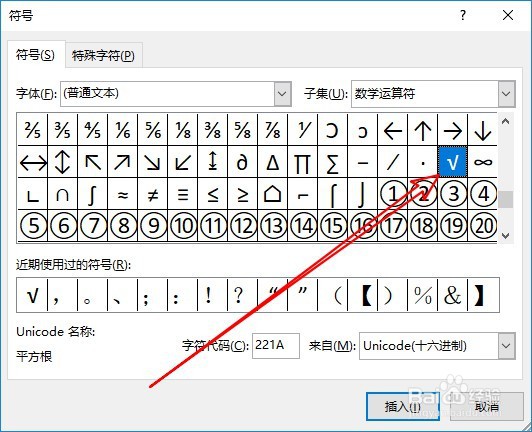This screenshot has height=432, width=532.
Task: Select the summation ∑ symbol
Action: click(332, 162)
